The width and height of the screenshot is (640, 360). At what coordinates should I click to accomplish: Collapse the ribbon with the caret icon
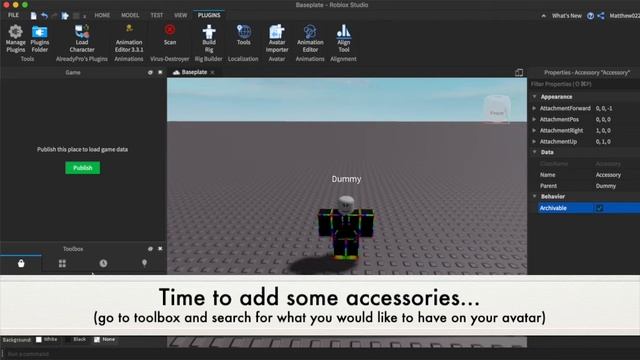click(x=543, y=16)
